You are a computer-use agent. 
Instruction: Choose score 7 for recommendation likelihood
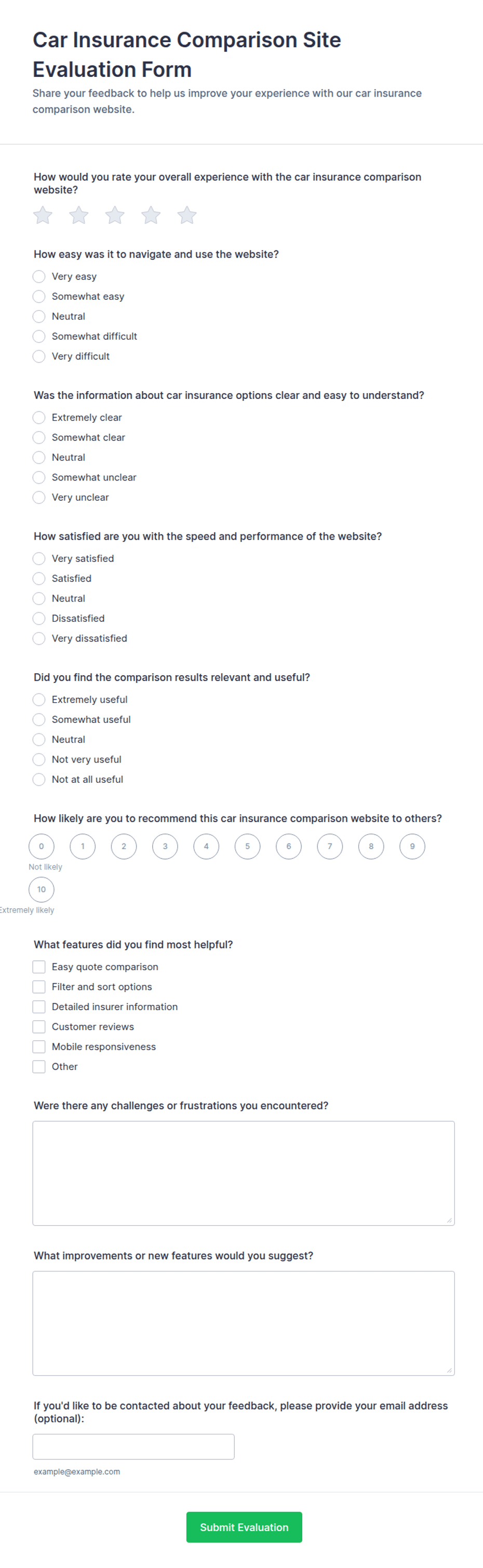click(330, 846)
